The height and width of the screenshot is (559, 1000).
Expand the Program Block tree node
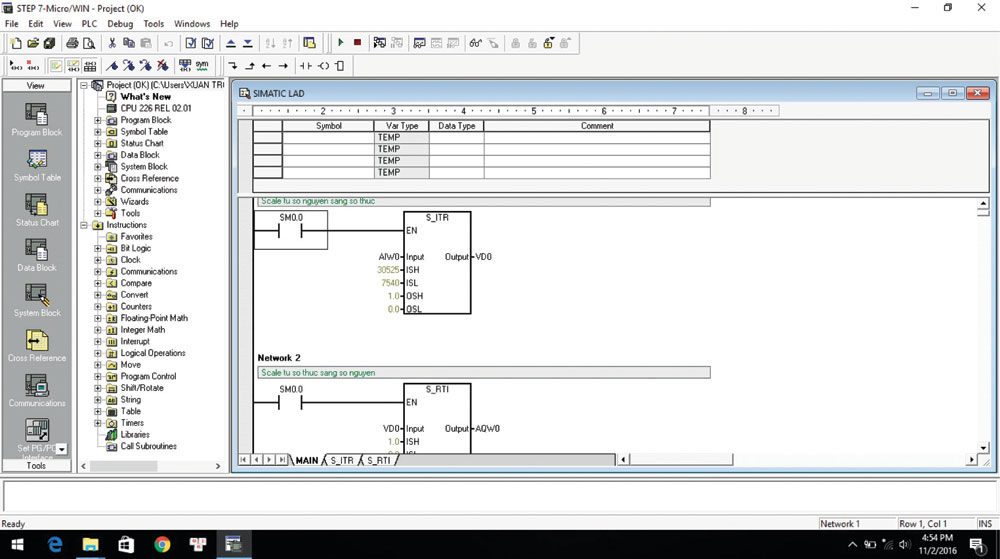click(98, 120)
